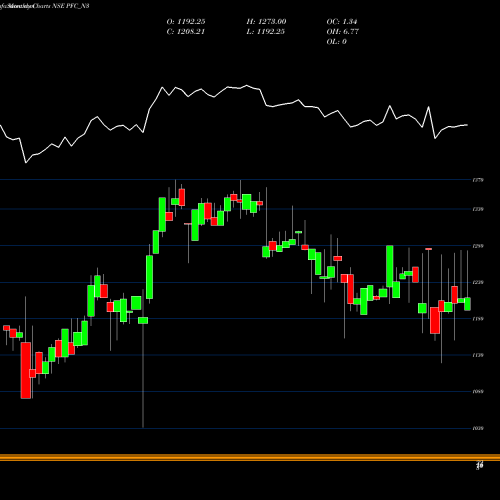Click the 1139 price axis label
The image size is (500, 500).
[478, 355]
